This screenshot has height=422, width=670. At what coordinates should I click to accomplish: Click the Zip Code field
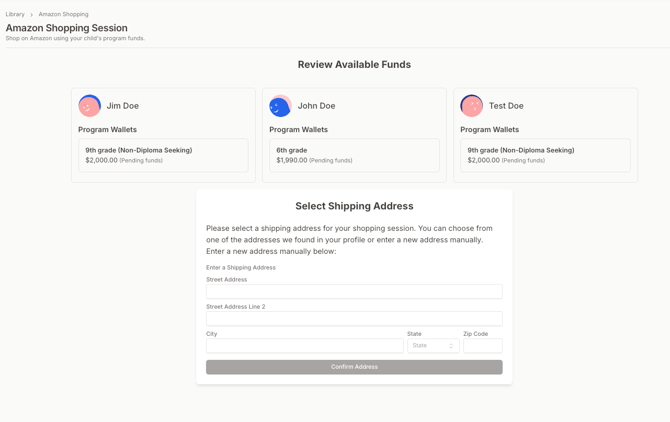(482, 346)
